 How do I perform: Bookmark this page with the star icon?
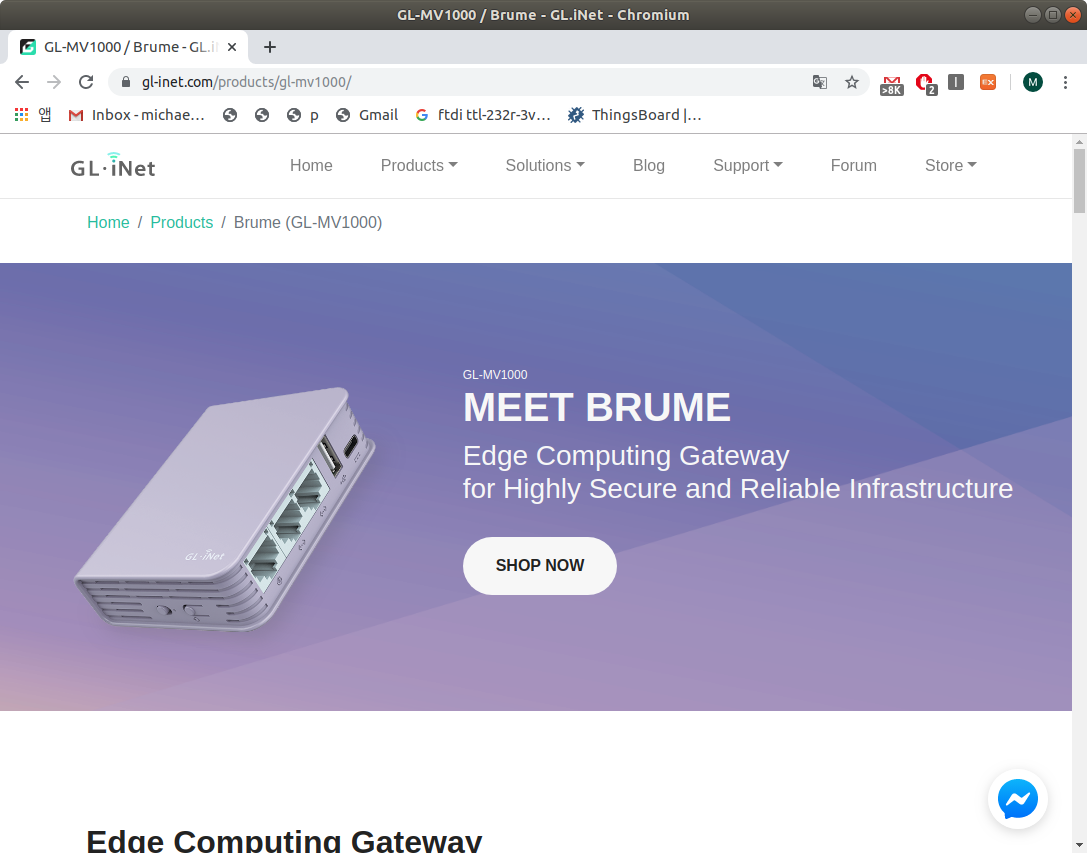click(x=852, y=83)
